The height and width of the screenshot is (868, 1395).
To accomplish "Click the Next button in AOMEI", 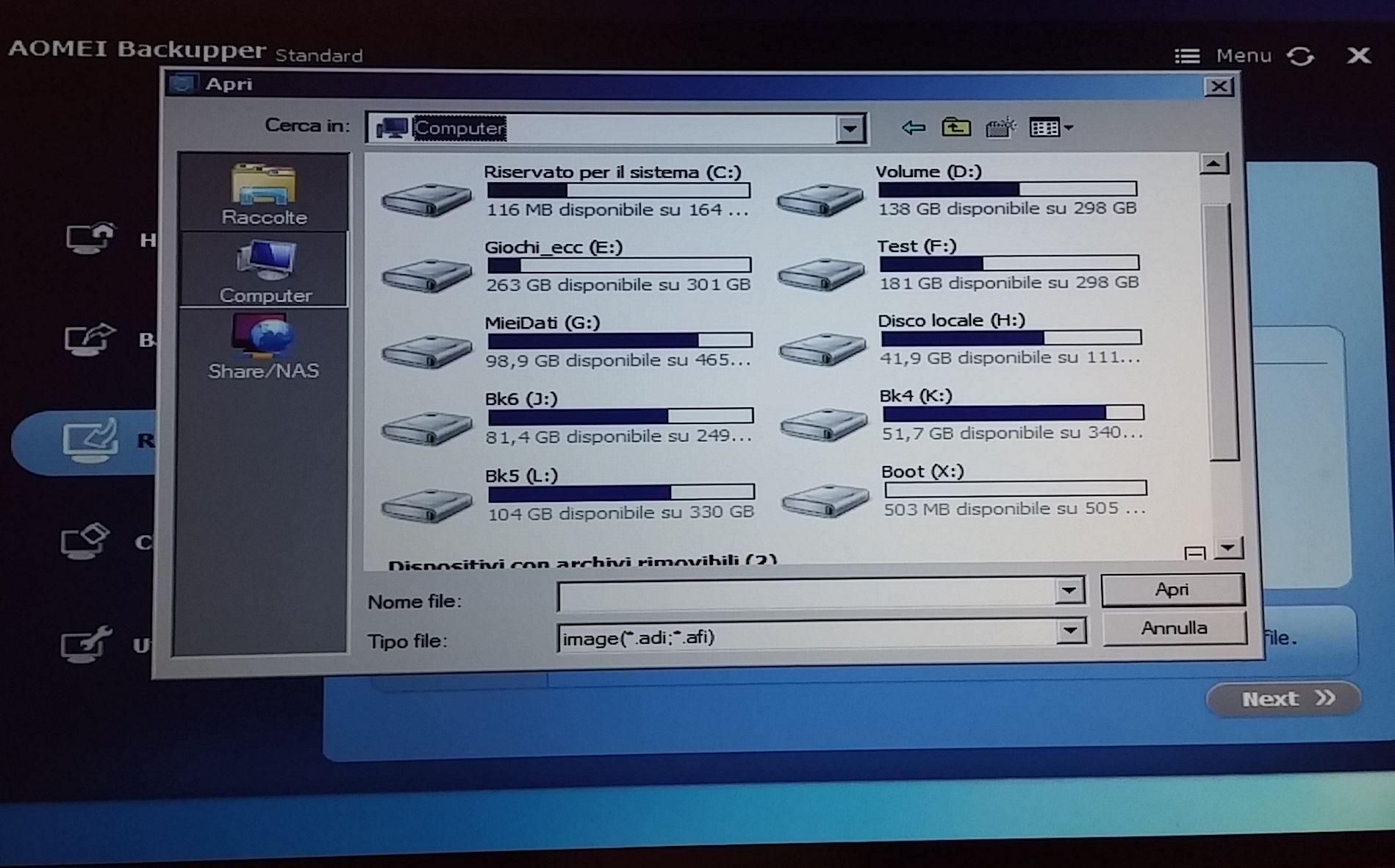I will click(x=1283, y=698).
